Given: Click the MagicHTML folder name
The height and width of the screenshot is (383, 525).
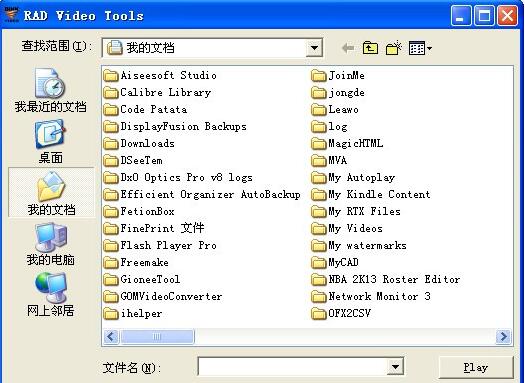Looking at the screenshot, I should click(x=356, y=144).
